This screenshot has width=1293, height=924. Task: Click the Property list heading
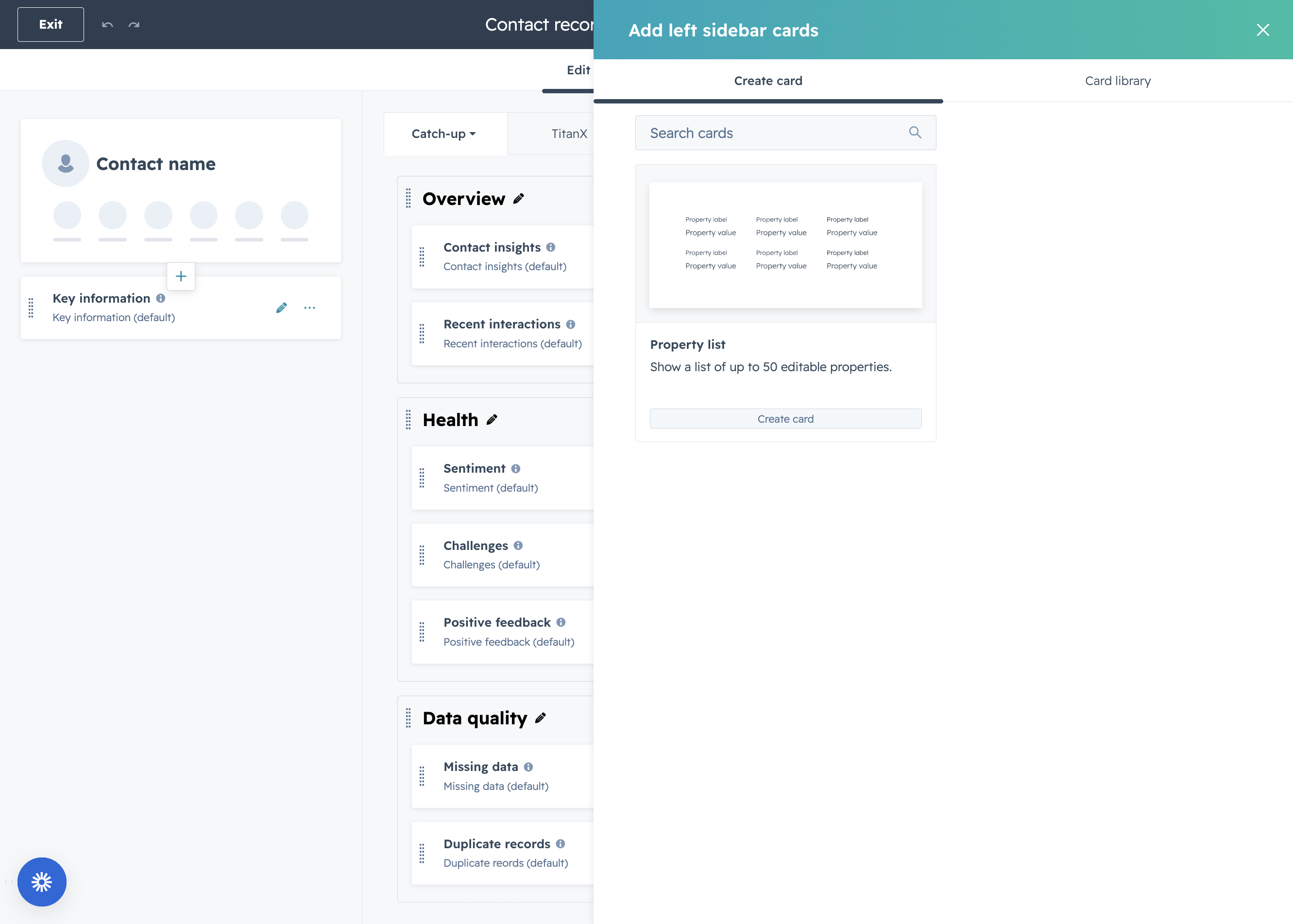pyautogui.click(x=687, y=345)
